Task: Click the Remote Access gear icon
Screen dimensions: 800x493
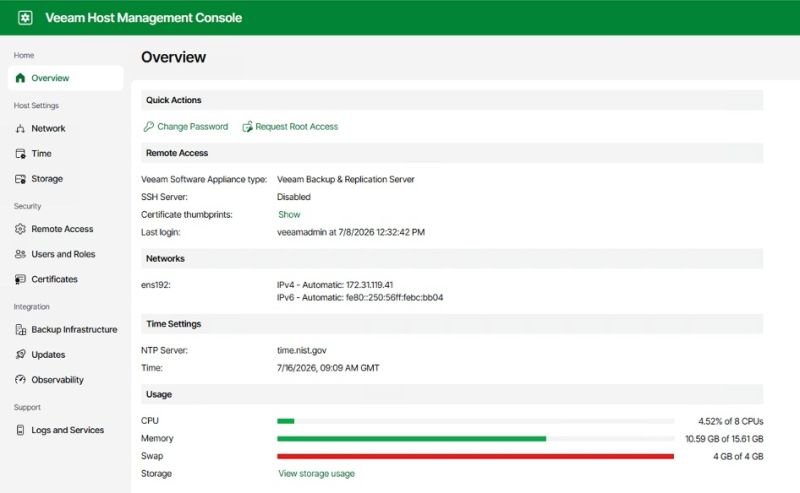Action: point(20,229)
